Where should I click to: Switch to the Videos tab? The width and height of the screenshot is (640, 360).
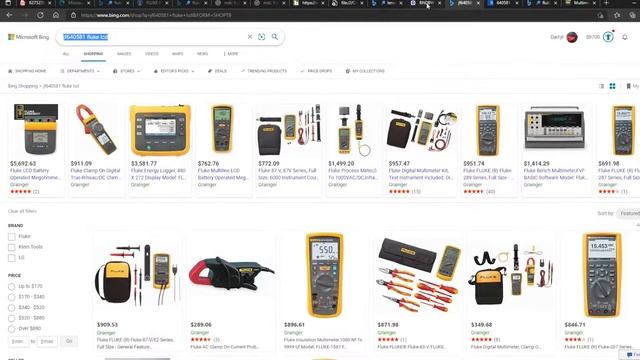(152, 54)
